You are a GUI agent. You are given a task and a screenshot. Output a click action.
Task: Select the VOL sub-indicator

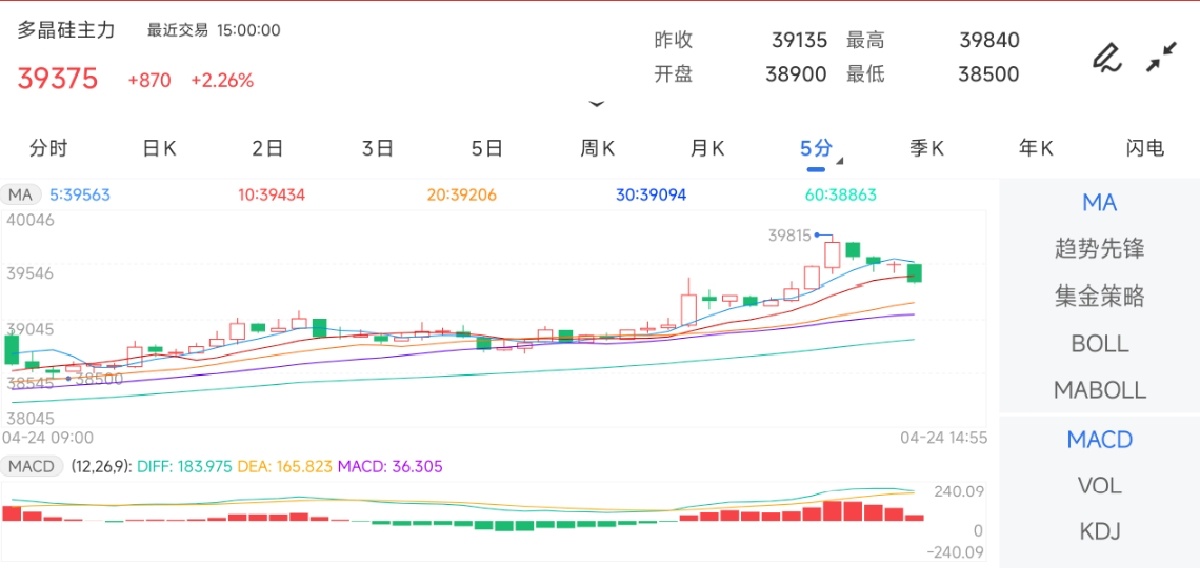point(1100,486)
